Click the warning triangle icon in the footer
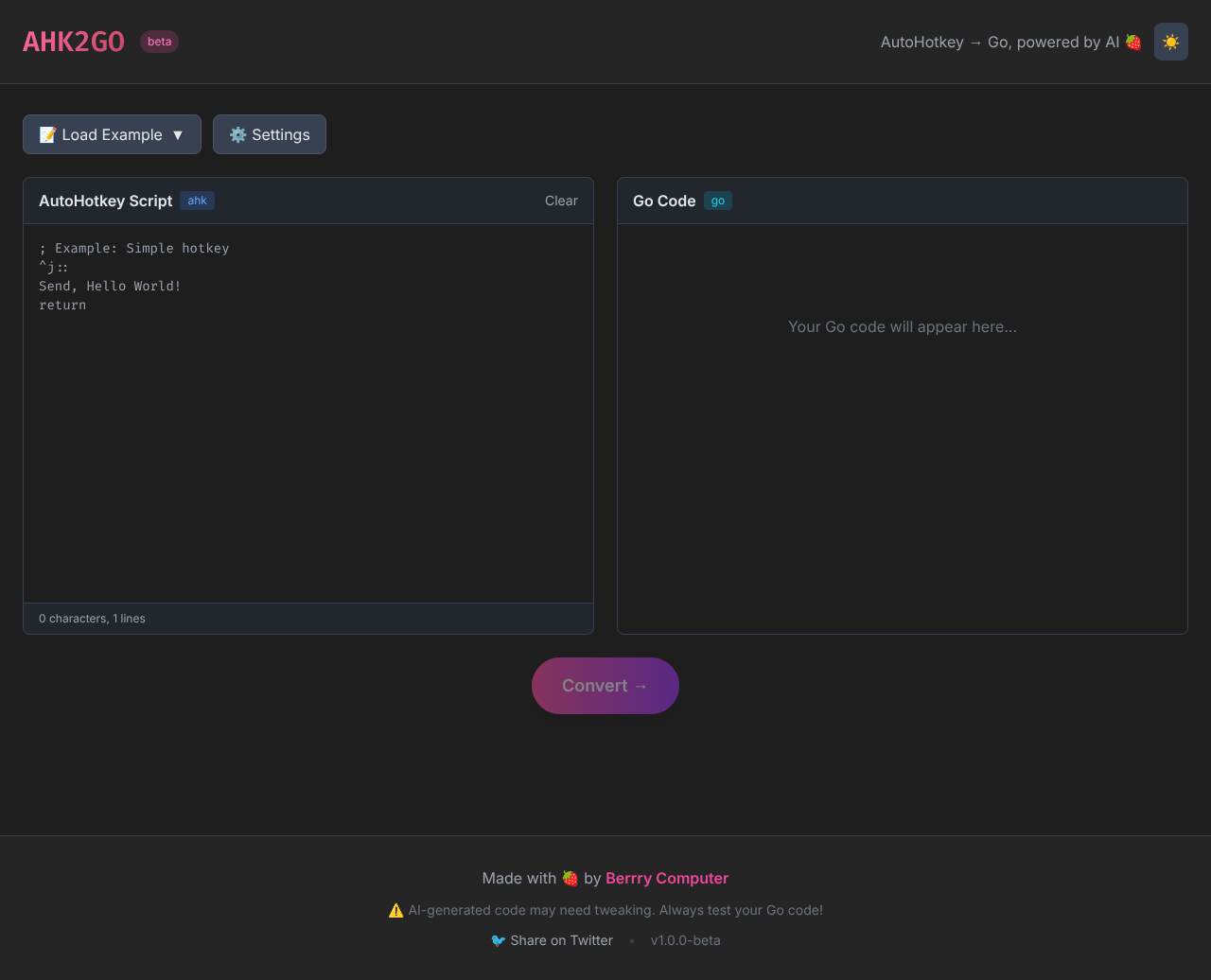Screen dimensions: 1211x980 (395, 910)
